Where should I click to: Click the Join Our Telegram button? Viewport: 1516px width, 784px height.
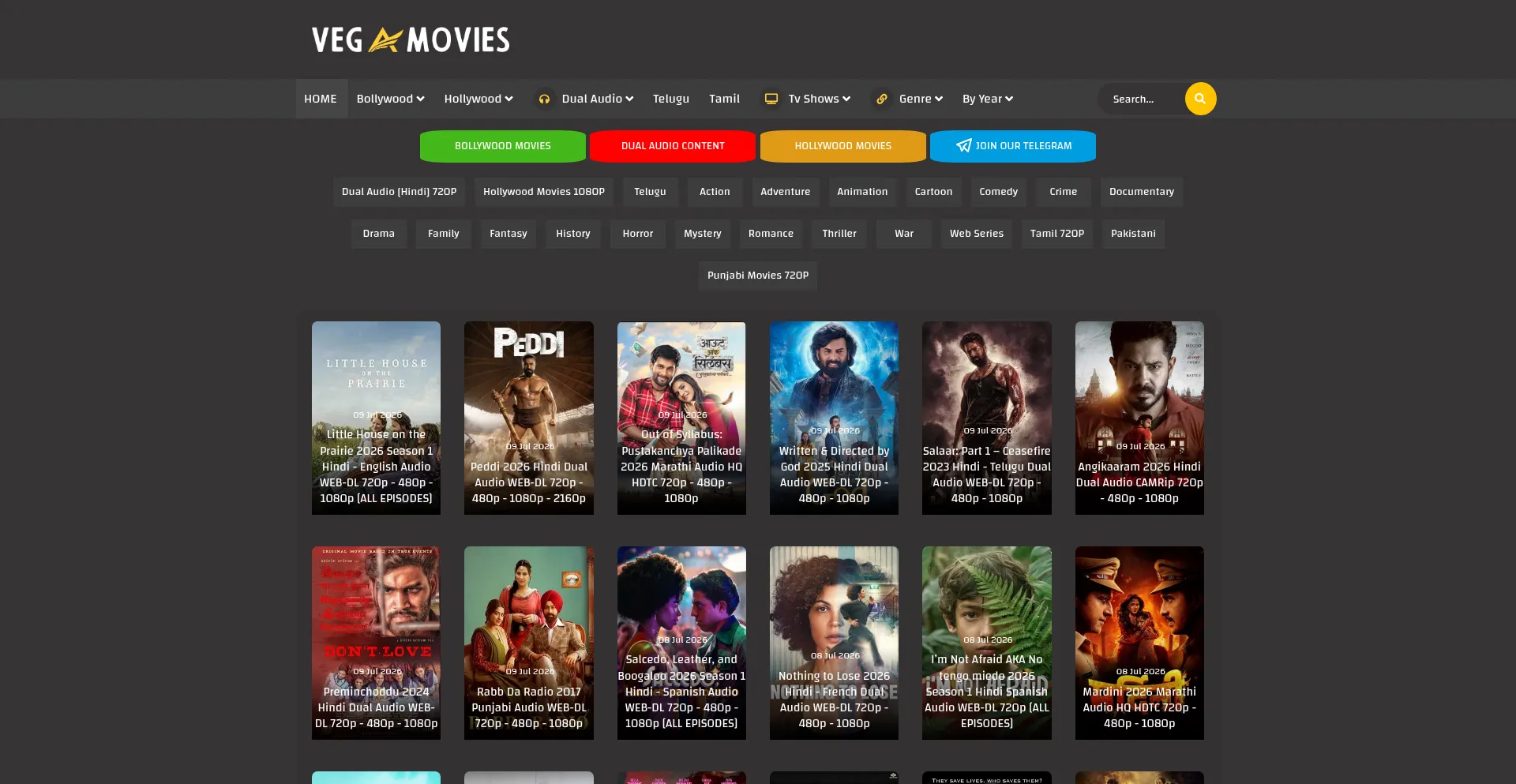pos(1013,146)
